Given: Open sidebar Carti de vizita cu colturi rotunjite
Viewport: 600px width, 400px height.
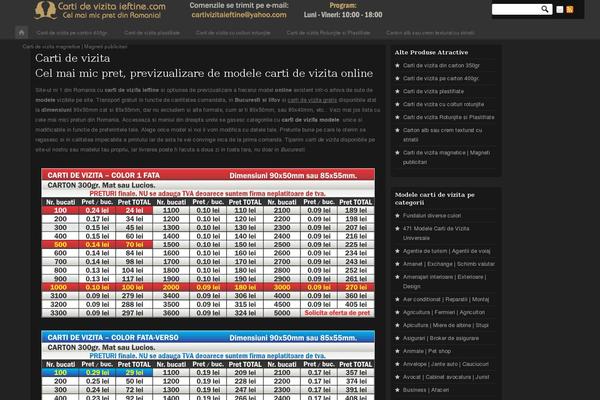Looking at the screenshot, I should 443,104.
